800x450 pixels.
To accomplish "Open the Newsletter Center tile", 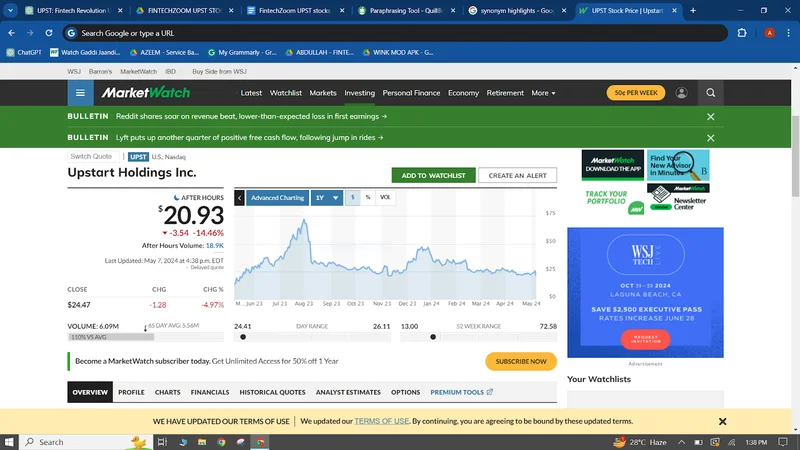I will pos(678,198).
